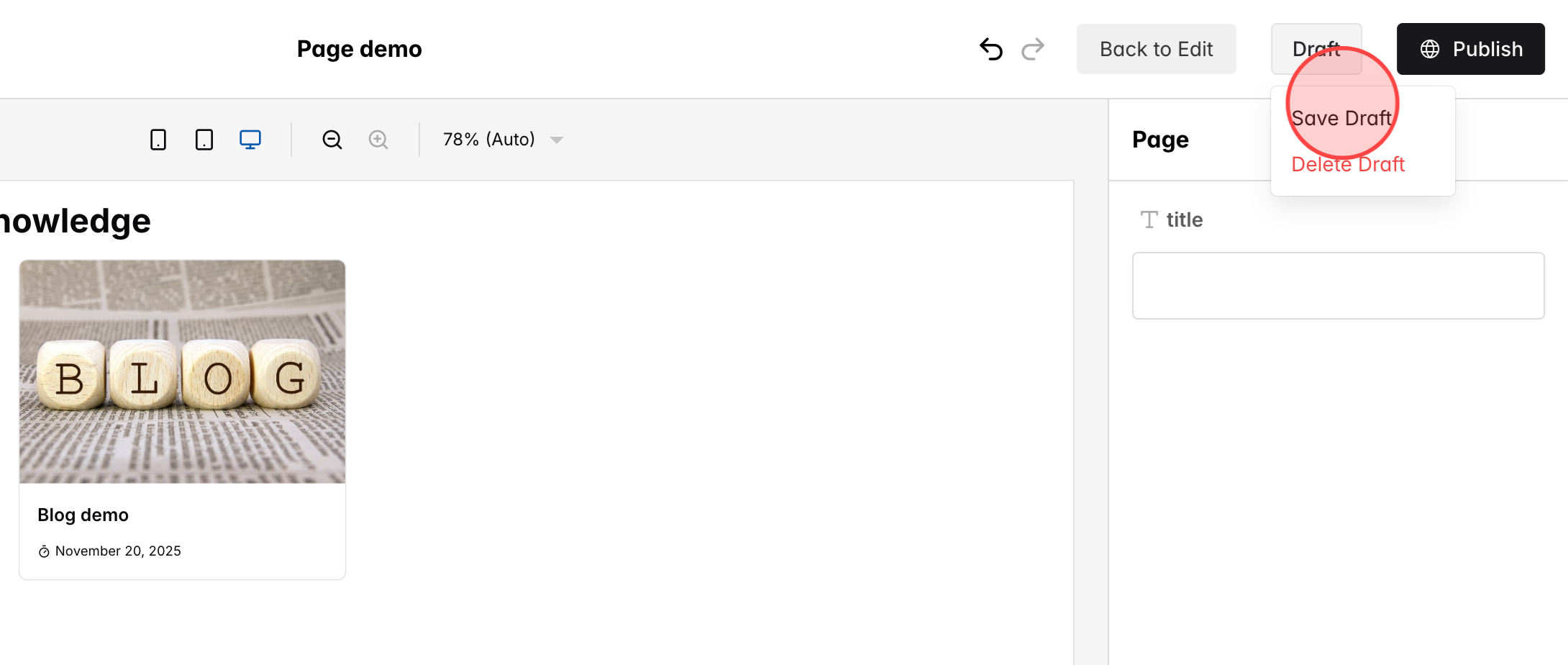Image resolution: width=1568 pixels, height=665 pixels.
Task: Click the Back to Edit button
Action: click(x=1156, y=48)
